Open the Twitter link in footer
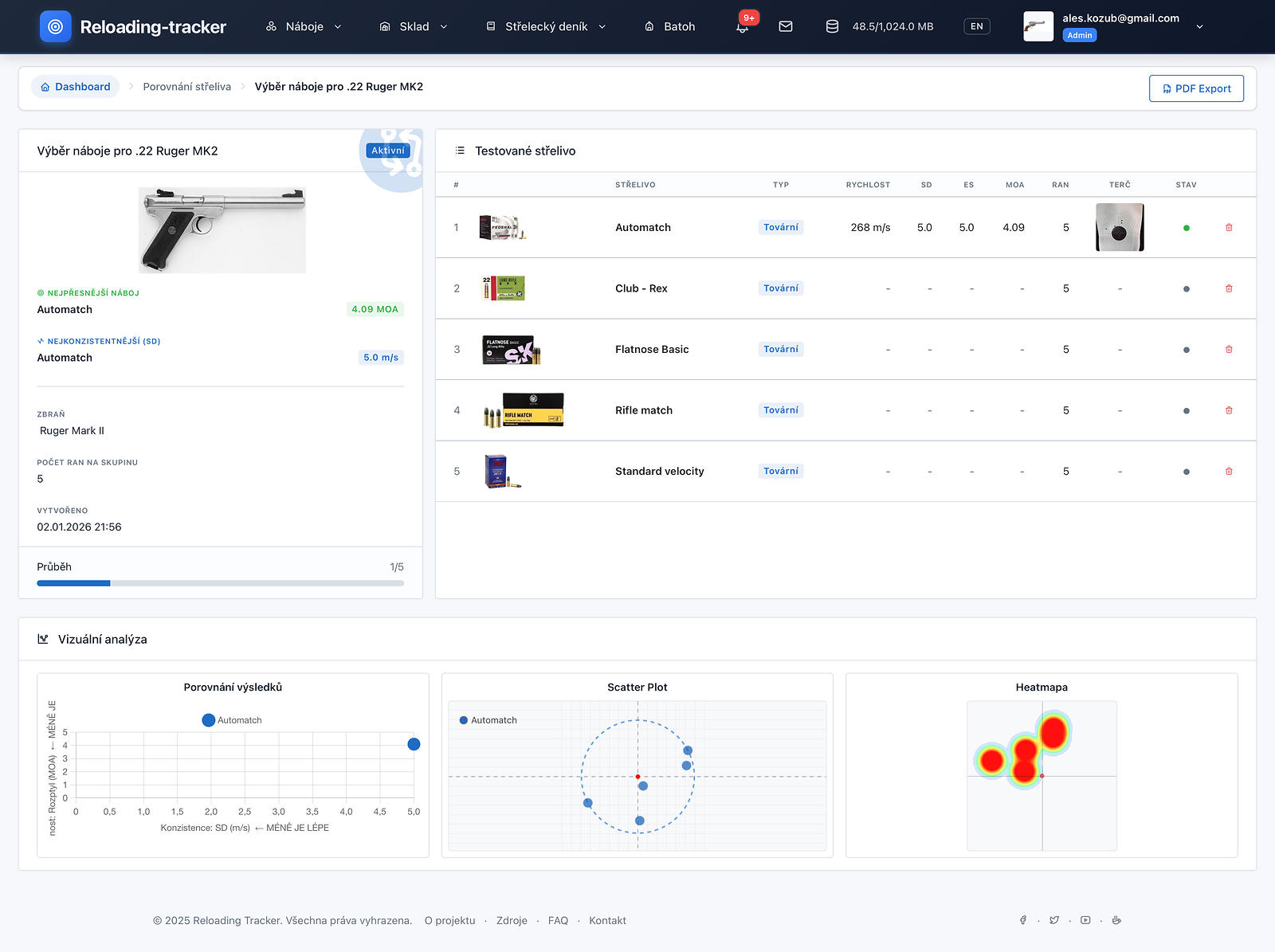Screen dimensions: 1275x952 [x=1054, y=920]
